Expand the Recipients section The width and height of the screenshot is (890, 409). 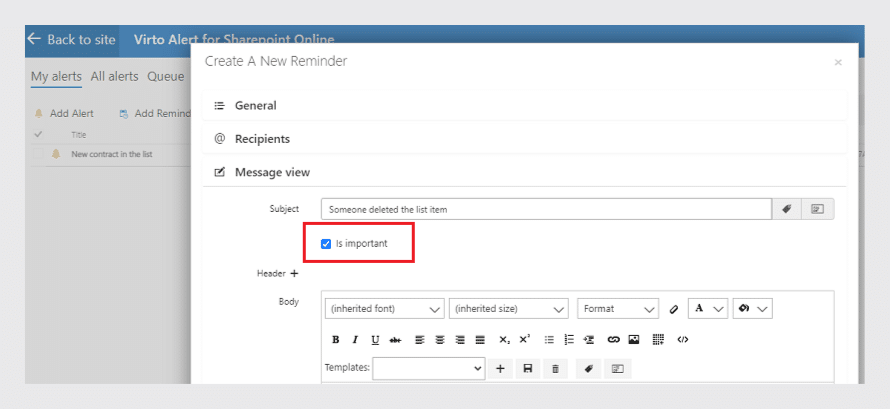(x=524, y=139)
